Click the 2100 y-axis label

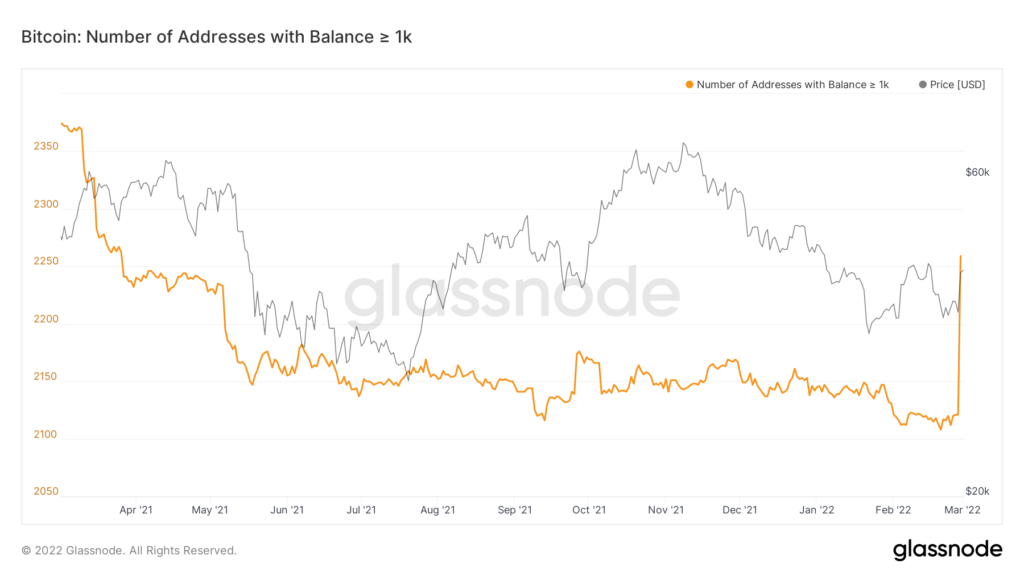[46, 434]
